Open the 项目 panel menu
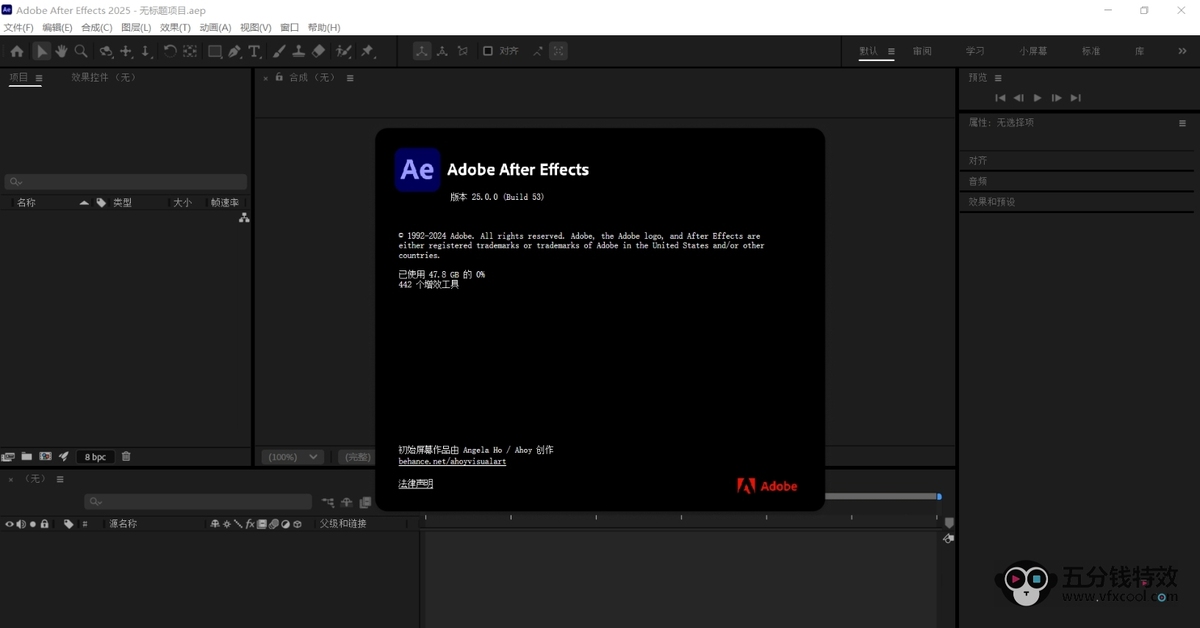 pos(39,78)
